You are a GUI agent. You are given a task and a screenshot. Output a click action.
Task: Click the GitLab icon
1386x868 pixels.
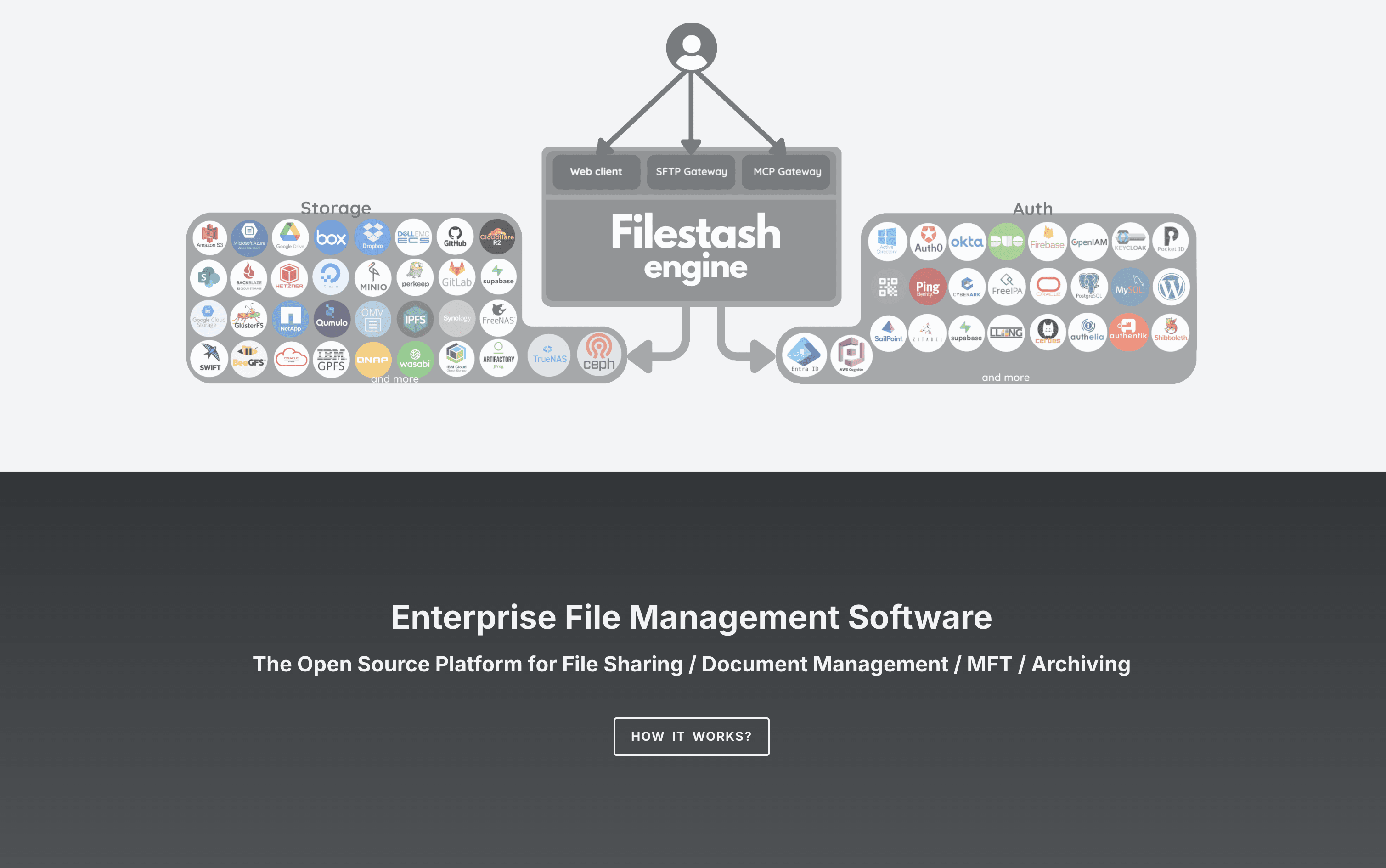[457, 278]
